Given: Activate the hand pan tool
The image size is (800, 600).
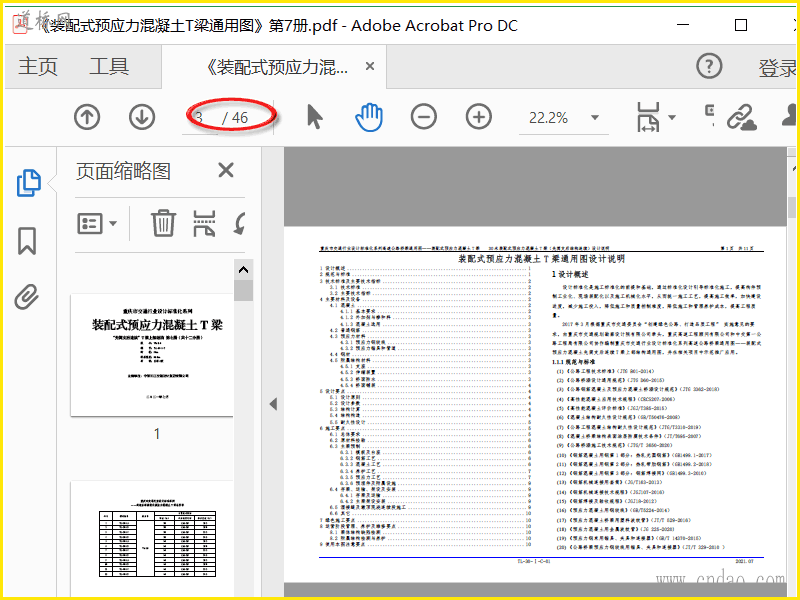Looking at the screenshot, I should (369, 117).
